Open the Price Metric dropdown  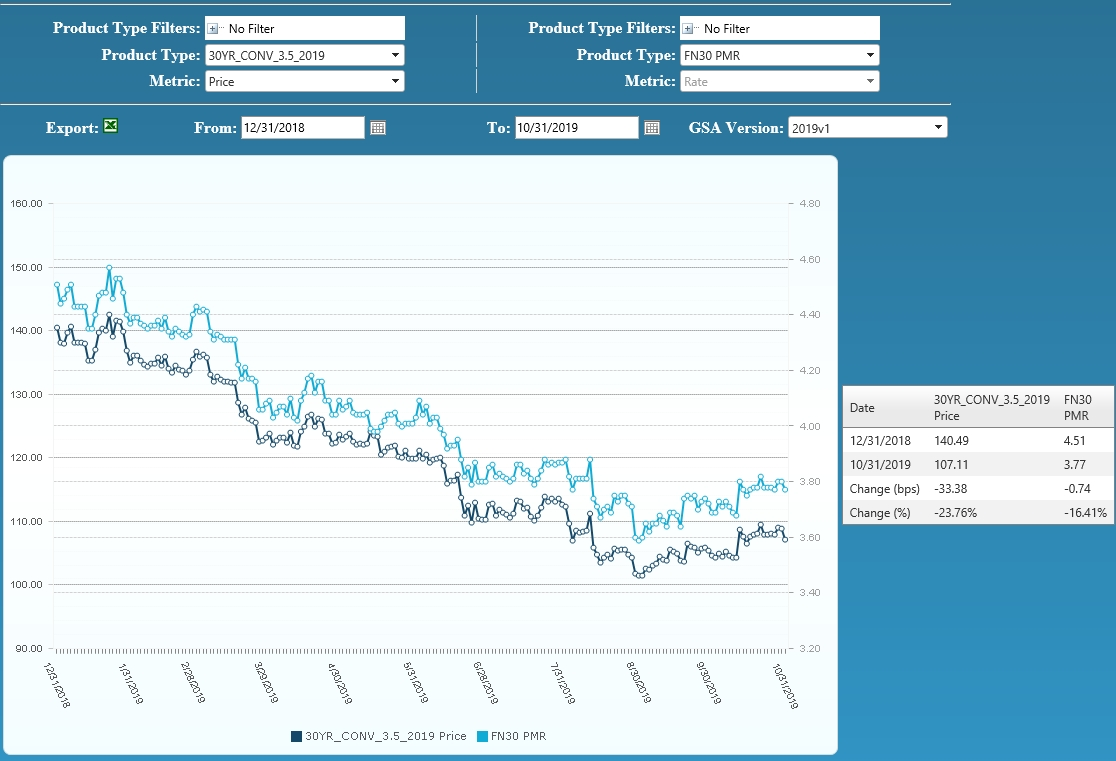click(x=305, y=81)
